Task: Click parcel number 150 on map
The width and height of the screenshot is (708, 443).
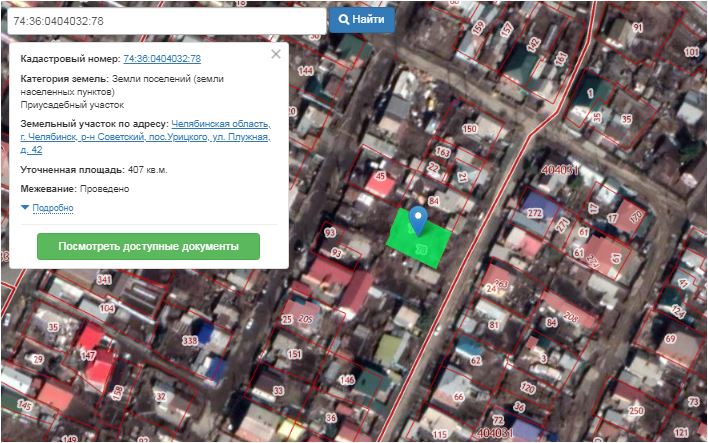Action: [x=469, y=129]
